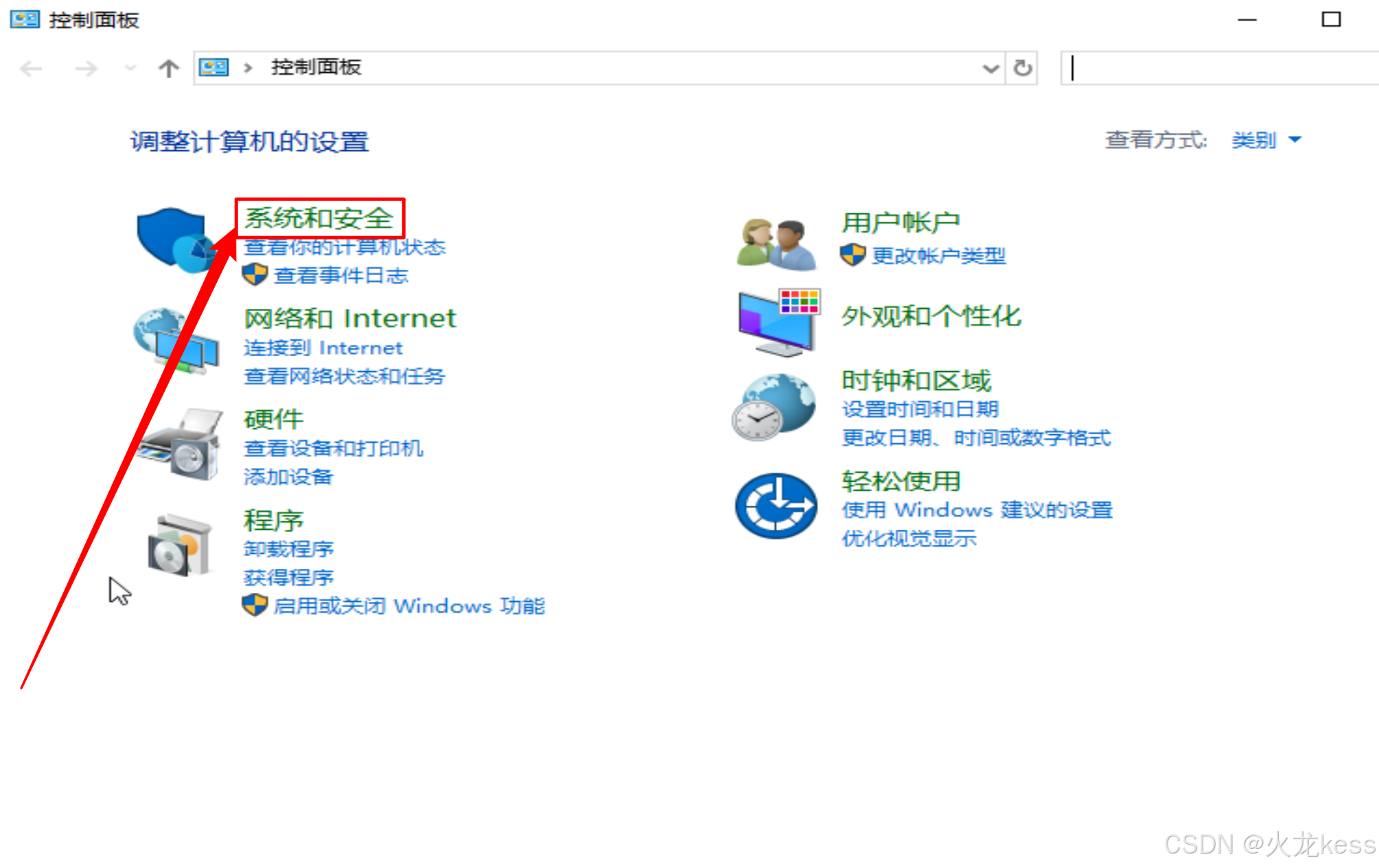
Task: Open 系统和安全 category heading
Action: point(319,218)
